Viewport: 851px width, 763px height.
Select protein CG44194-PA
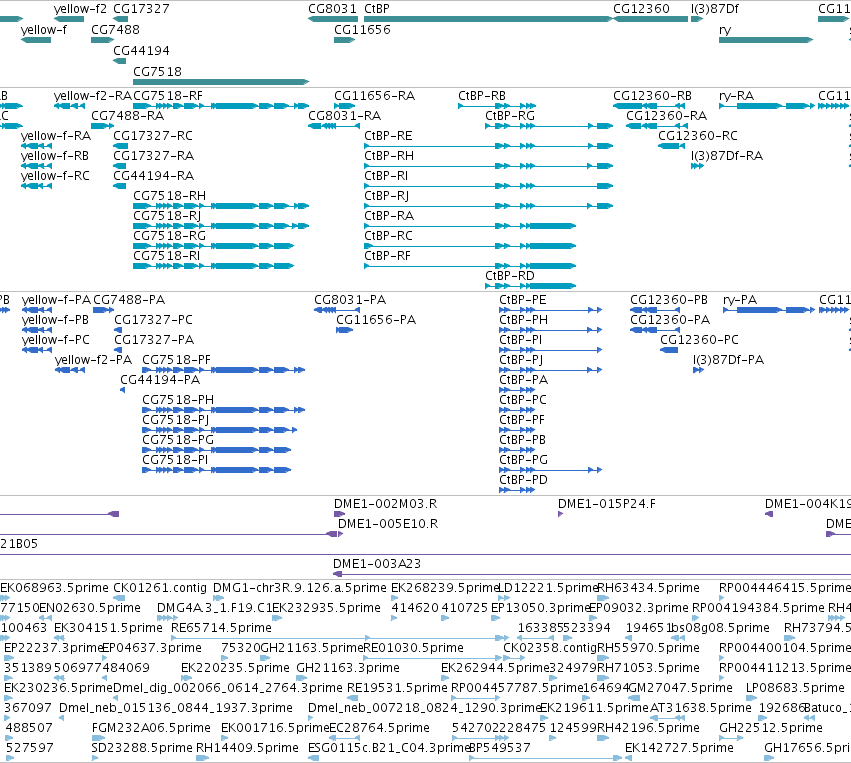(x=160, y=380)
